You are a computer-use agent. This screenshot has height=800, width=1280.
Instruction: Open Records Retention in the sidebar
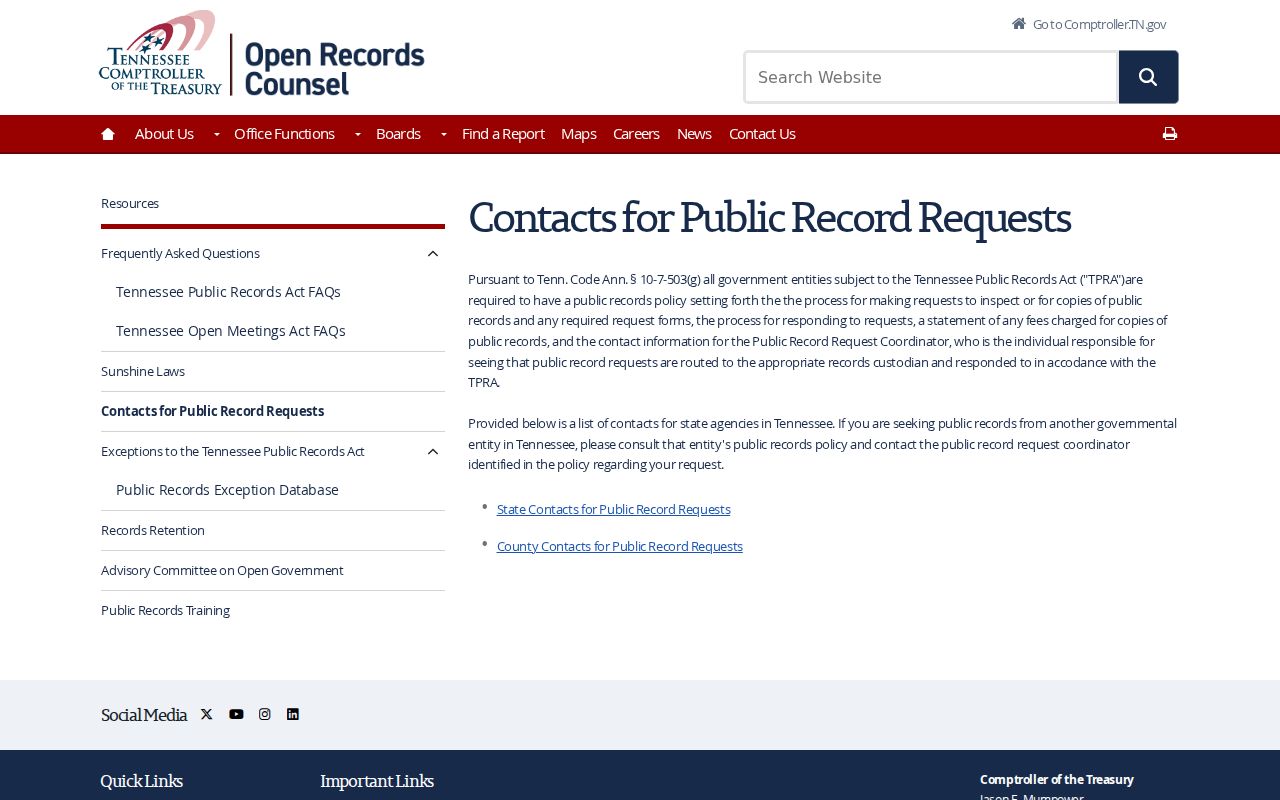coord(153,530)
